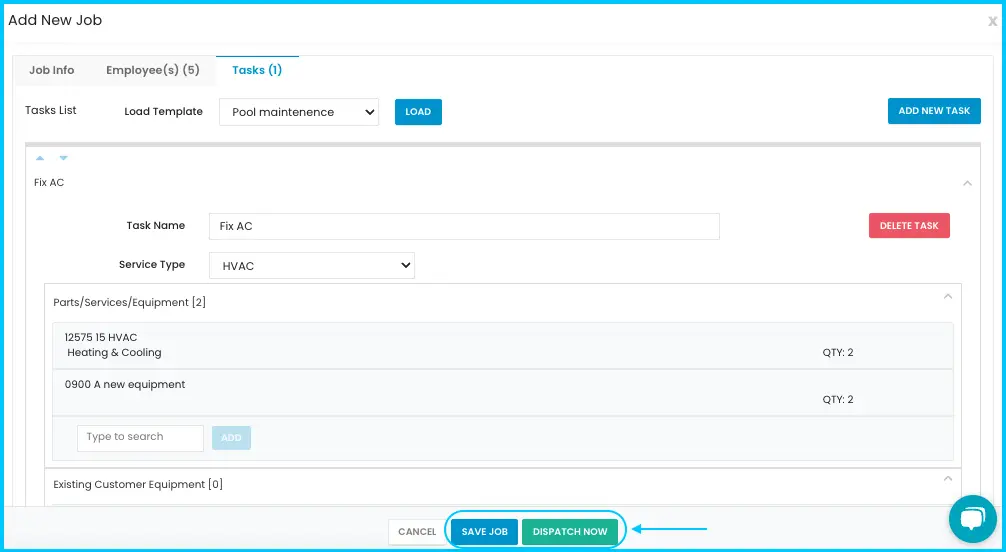Collapse the Fix AC task panel
Screen dimensions: 1006x552
(968, 184)
